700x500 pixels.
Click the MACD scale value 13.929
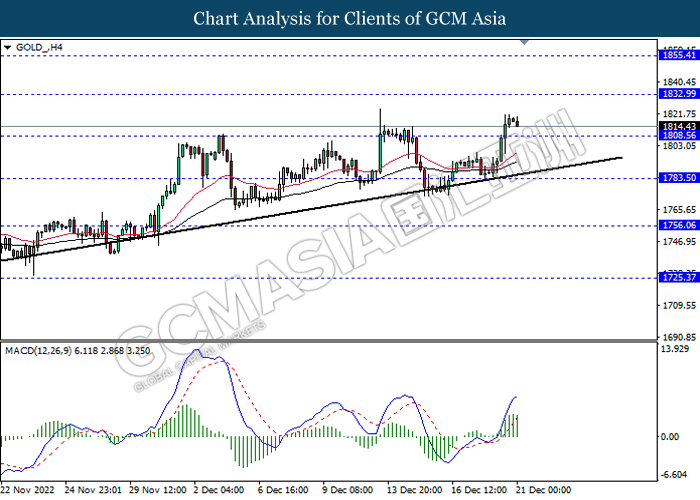click(x=675, y=349)
